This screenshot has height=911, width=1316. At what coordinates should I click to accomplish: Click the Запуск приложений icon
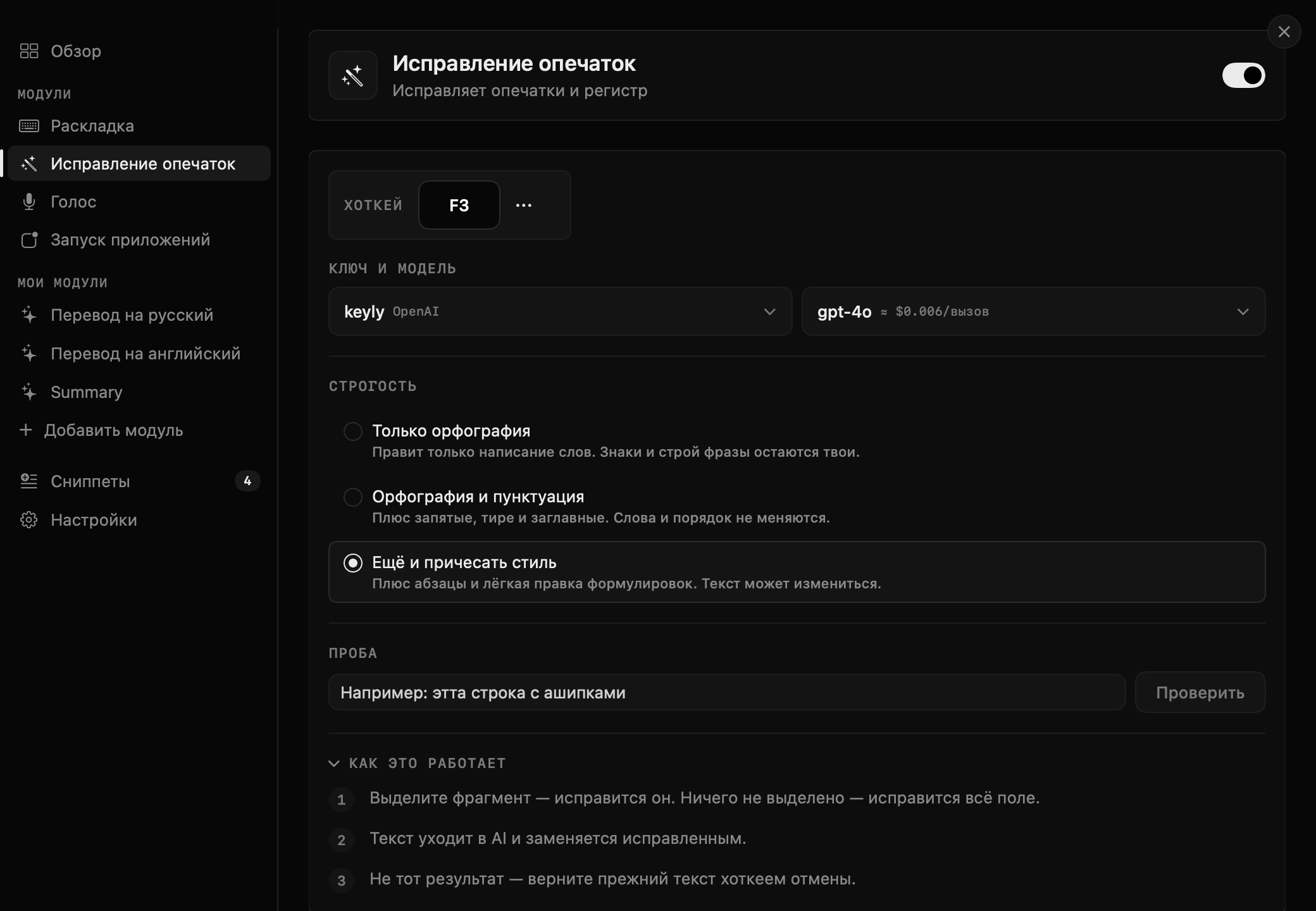pyautogui.click(x=29, y=240)
